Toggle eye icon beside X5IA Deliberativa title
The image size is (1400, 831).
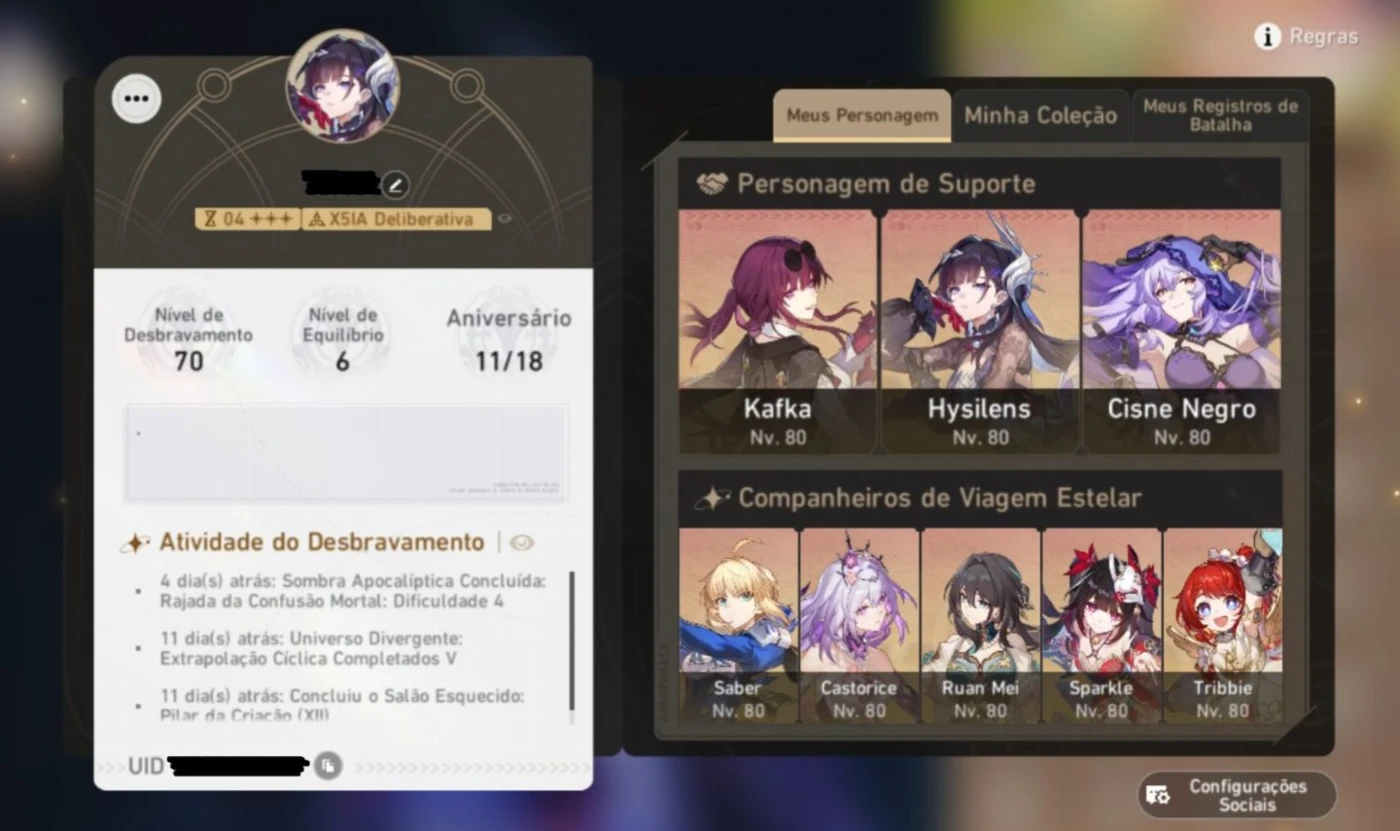click(505, 219)
